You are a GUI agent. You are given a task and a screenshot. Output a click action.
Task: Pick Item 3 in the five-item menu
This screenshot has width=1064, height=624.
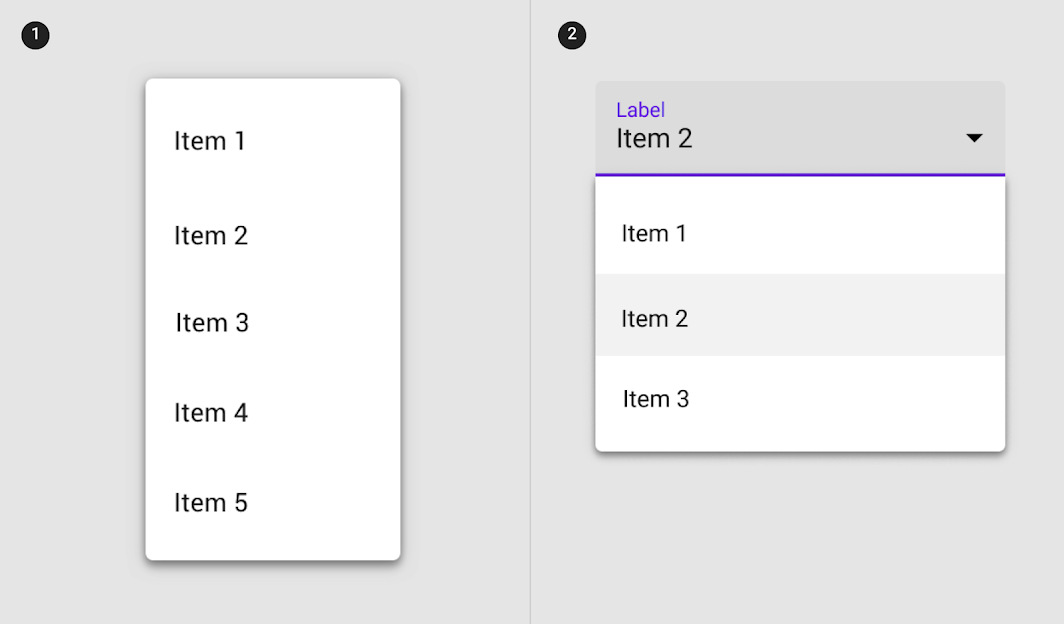tap(212, 323)
